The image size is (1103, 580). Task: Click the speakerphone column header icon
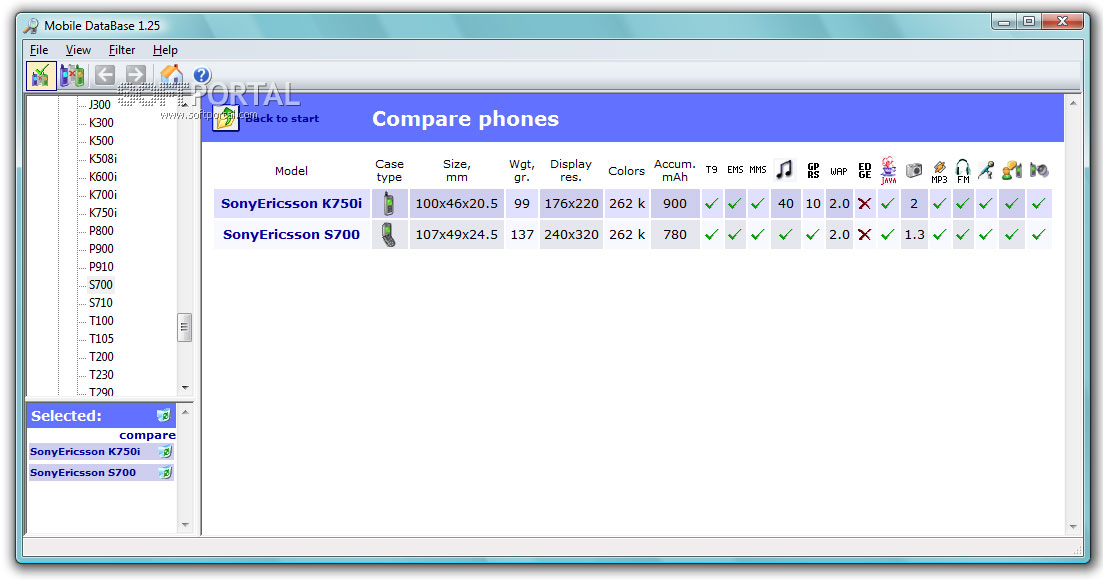pos(1039,170)
